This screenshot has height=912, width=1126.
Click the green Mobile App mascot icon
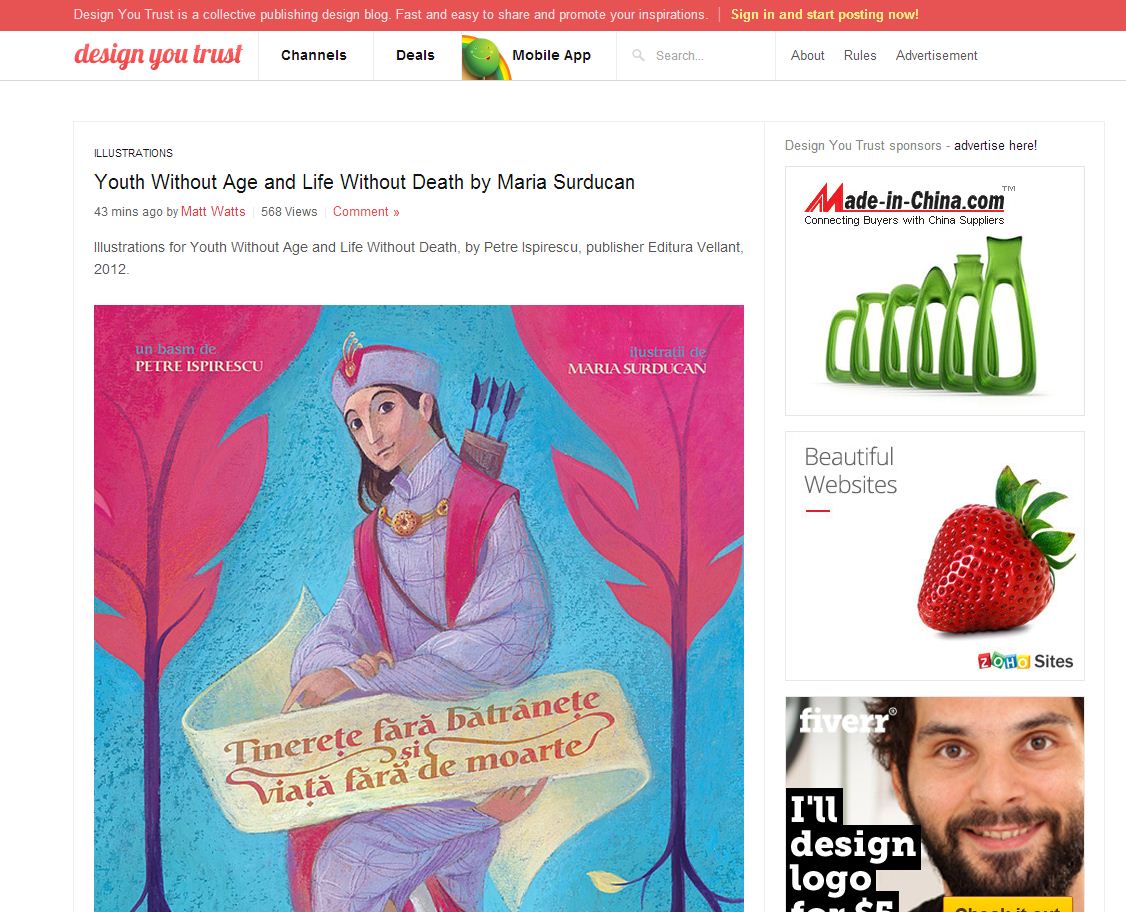pyautogui.click(x=486, y=57)
